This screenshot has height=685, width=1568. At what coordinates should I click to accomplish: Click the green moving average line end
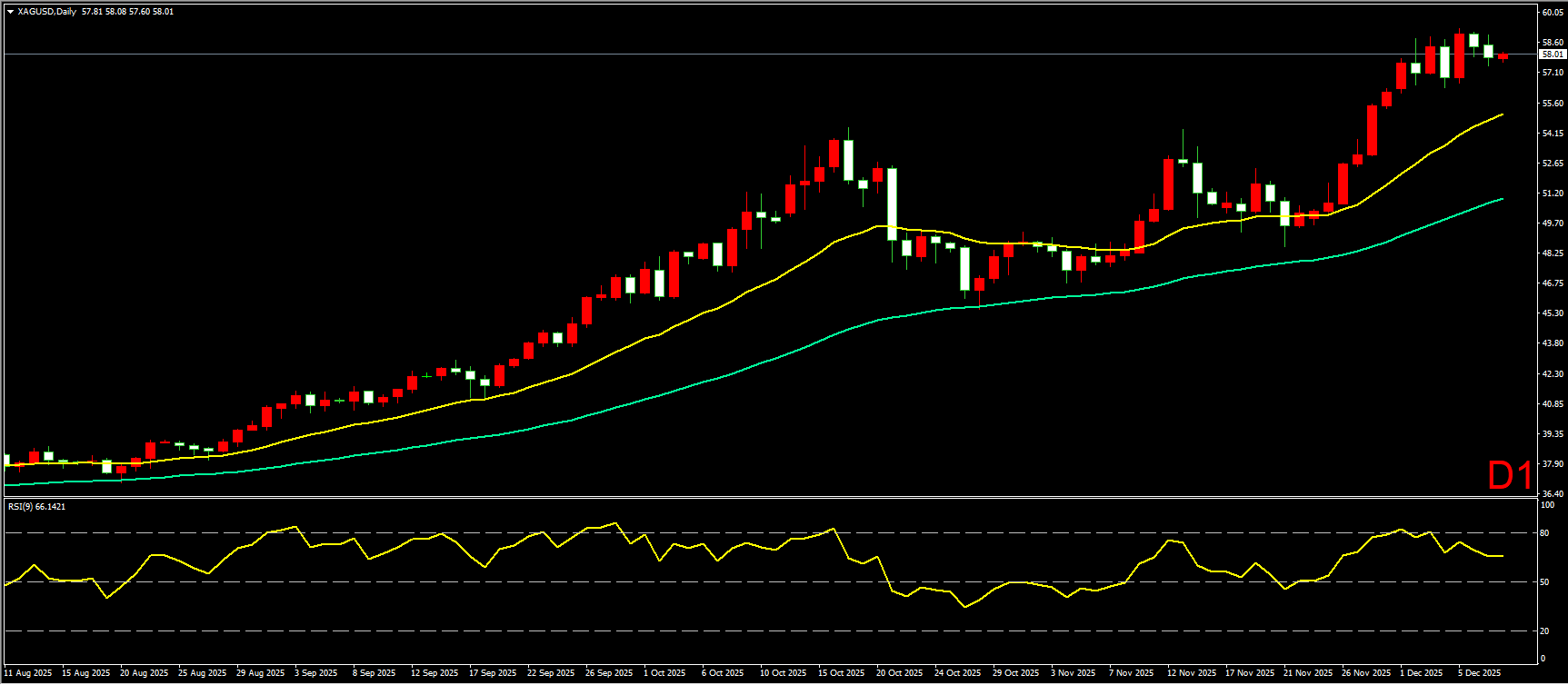click(x=1502, y=199)
